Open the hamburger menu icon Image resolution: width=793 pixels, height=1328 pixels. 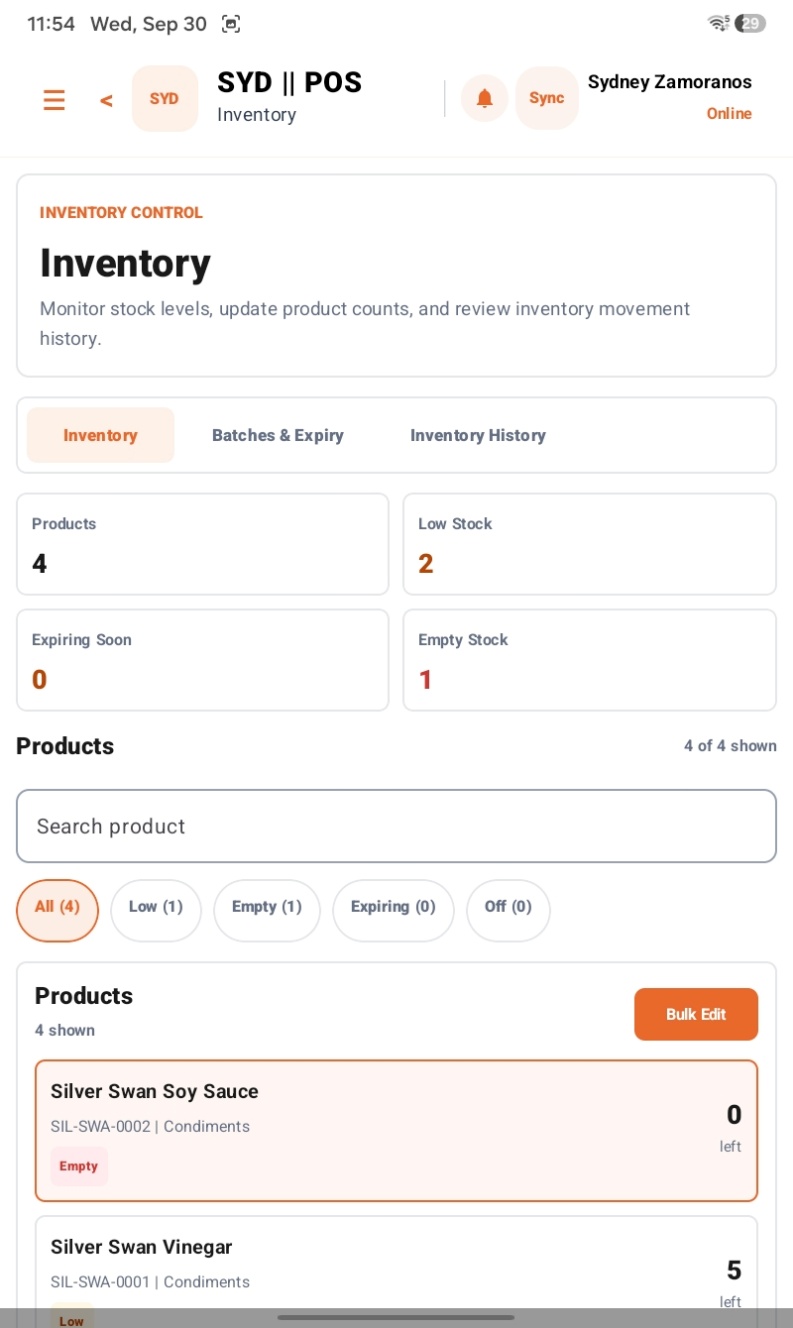point(54,100)
